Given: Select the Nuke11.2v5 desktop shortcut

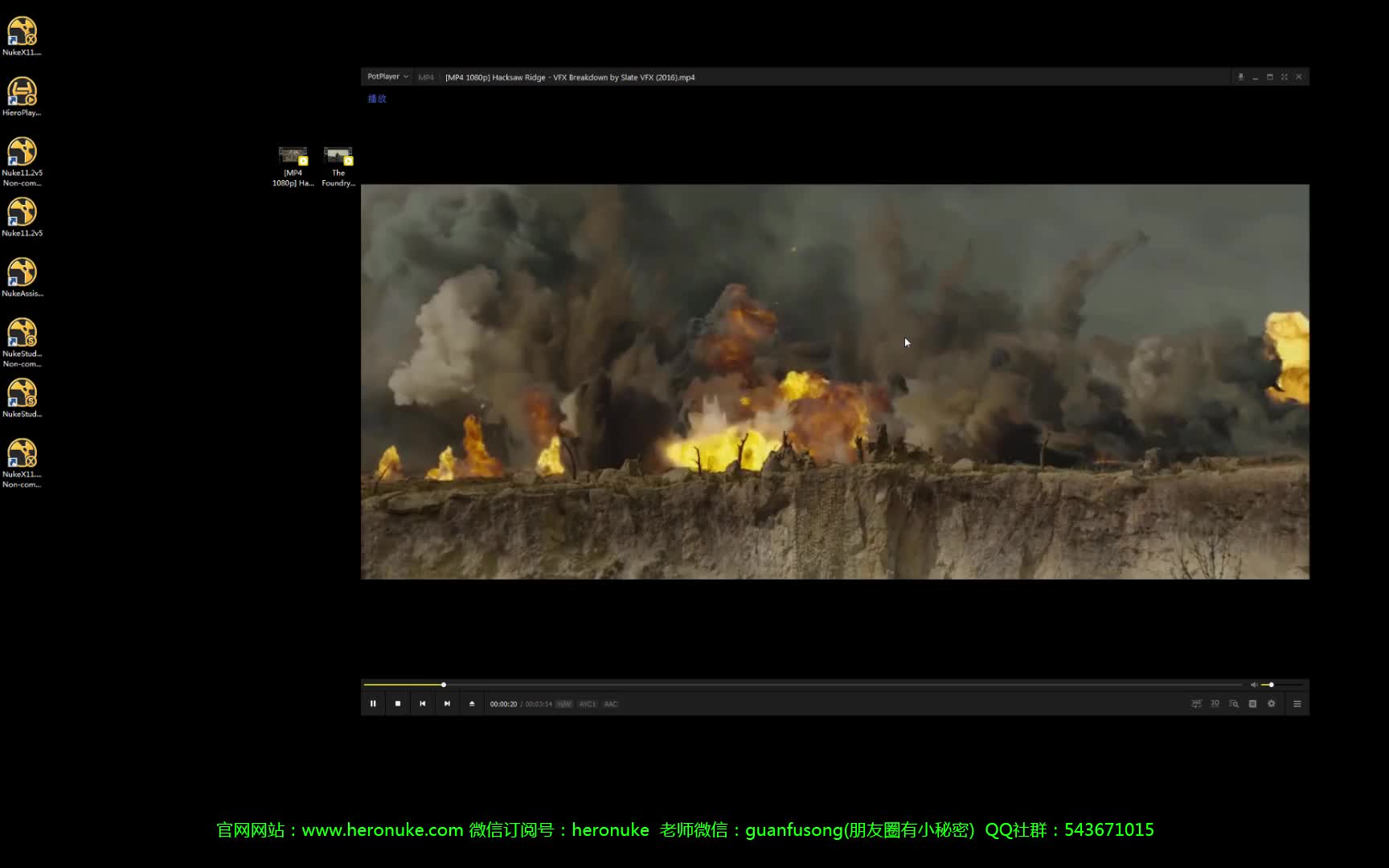Looking at the screenshot, I should [x=22, y=217].
